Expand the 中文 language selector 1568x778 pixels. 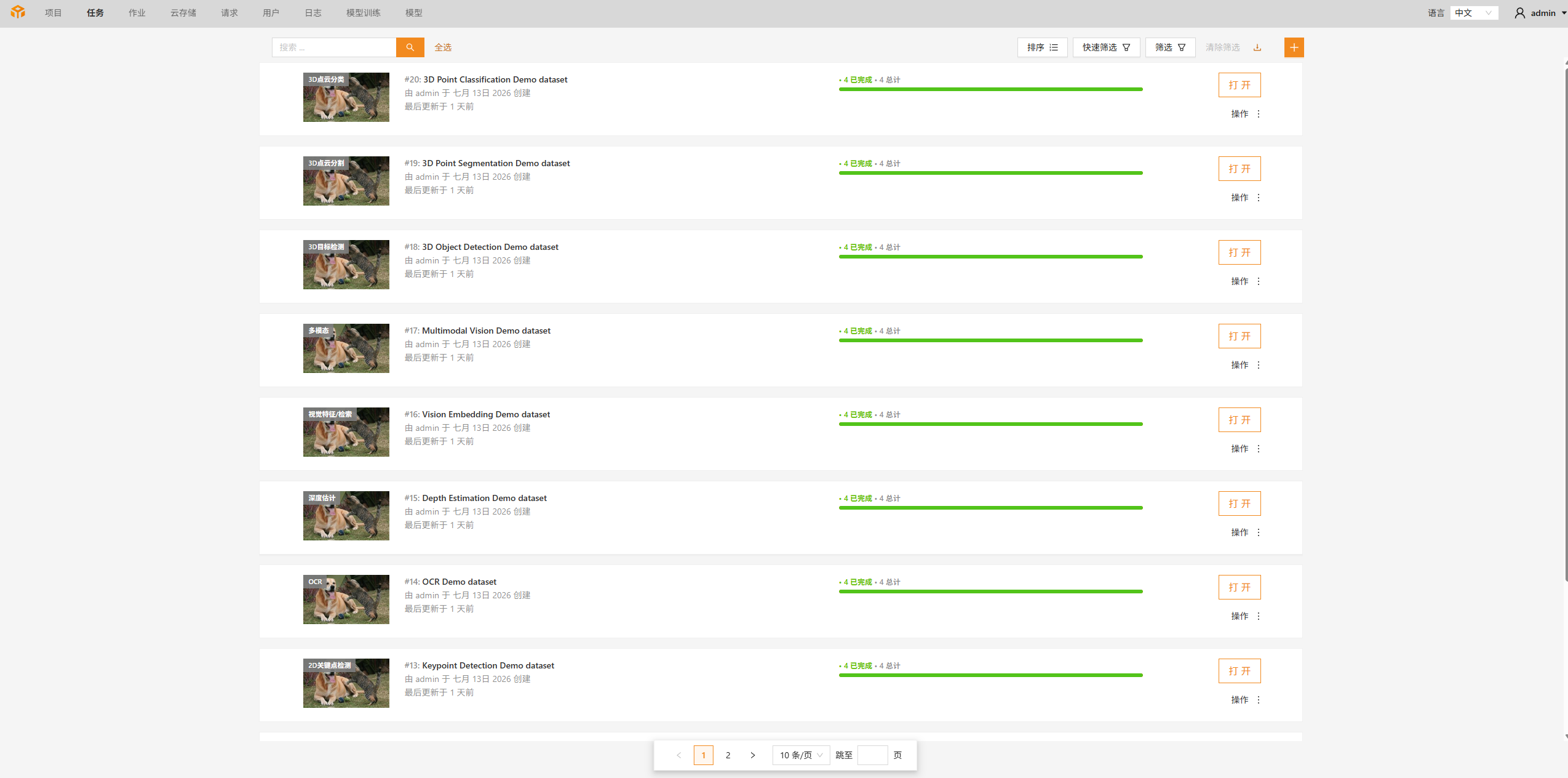(1473, 13)
